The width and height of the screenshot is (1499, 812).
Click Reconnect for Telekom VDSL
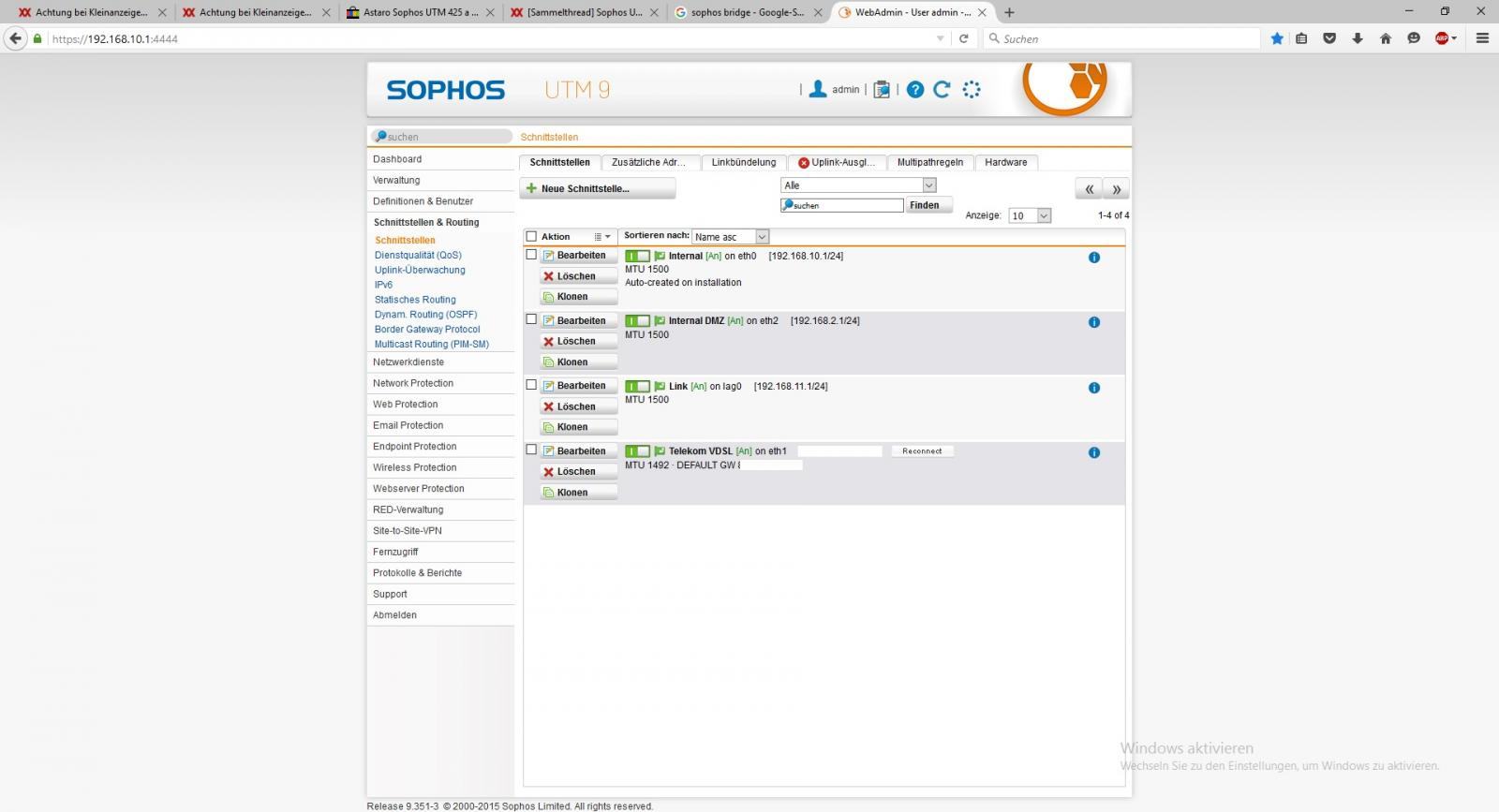(x=922, y=451)
